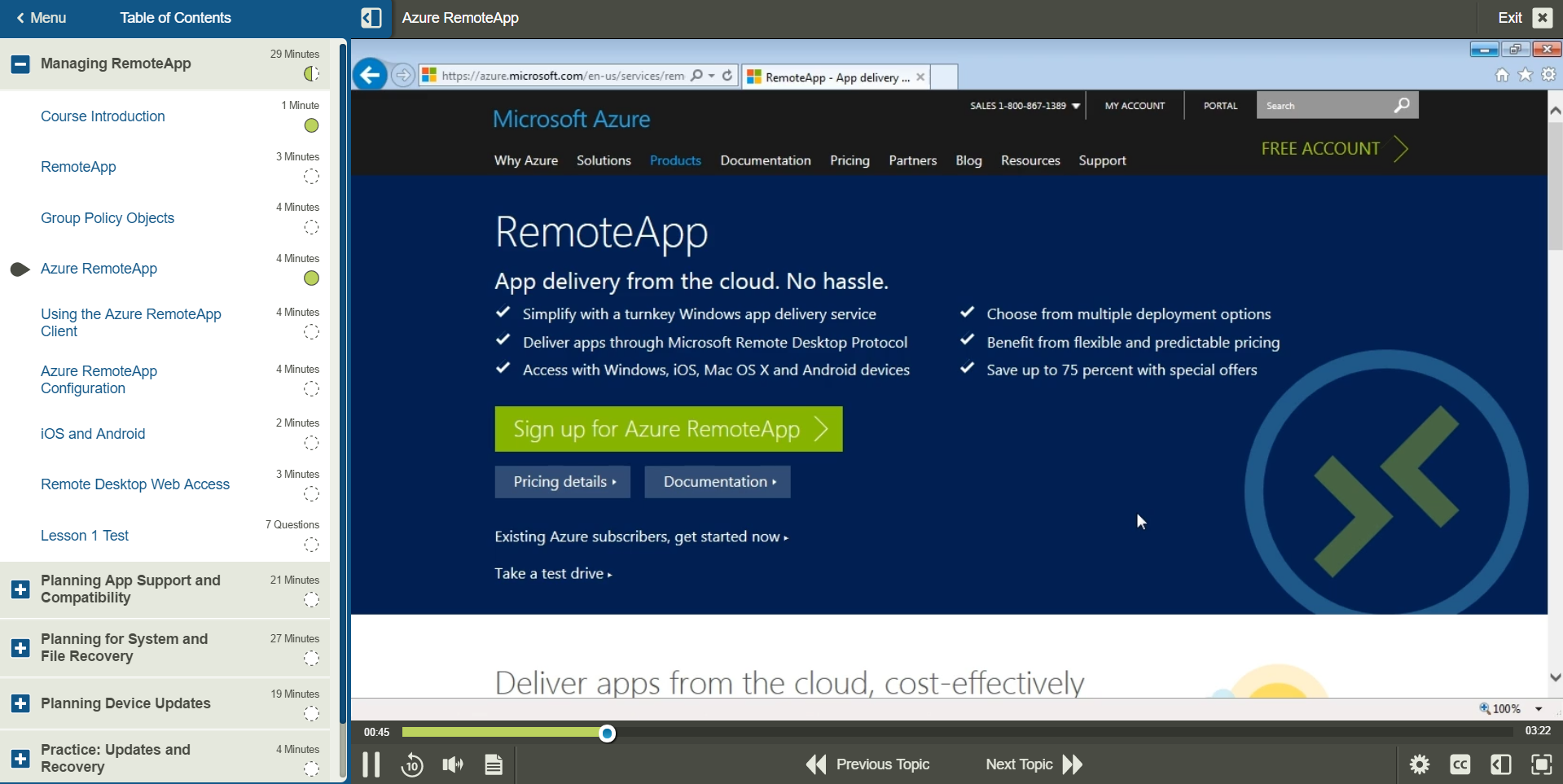Expand Planning App Support and Compatibility

coord(20,589)
